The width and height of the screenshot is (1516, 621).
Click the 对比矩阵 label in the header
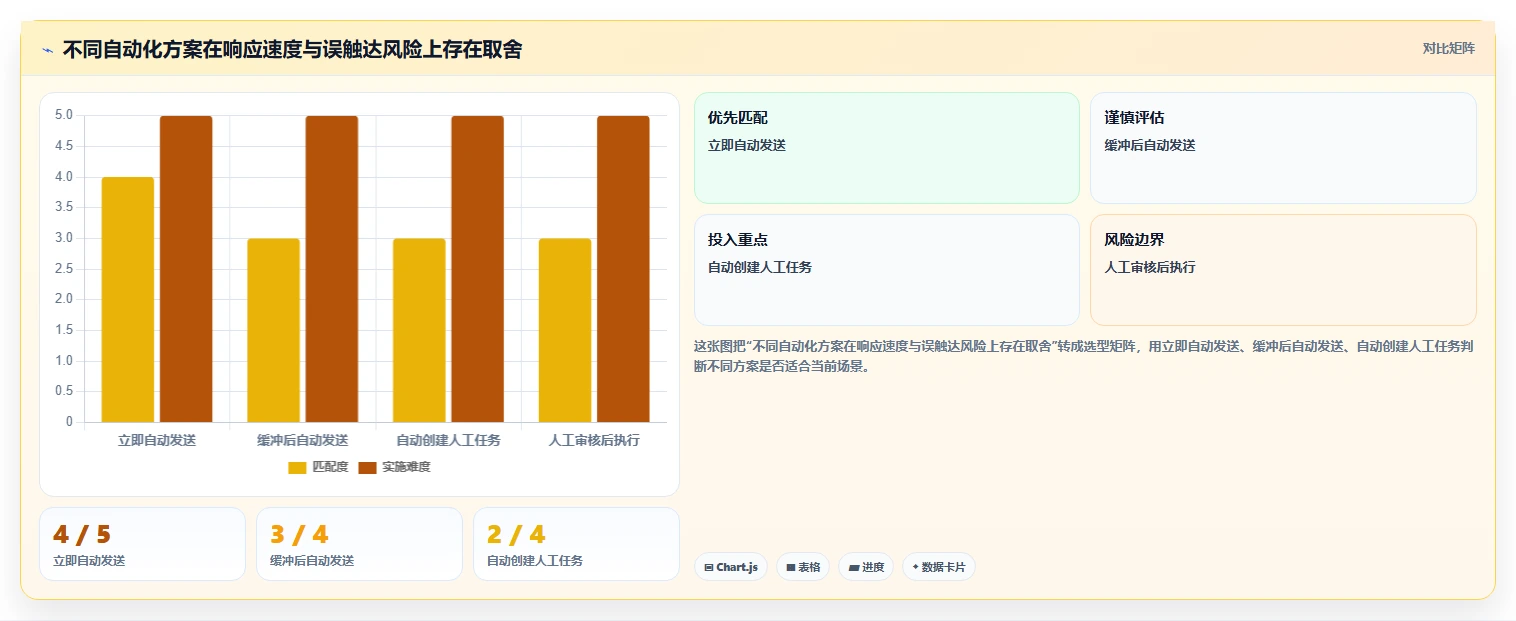click(x=1448, y=48)
